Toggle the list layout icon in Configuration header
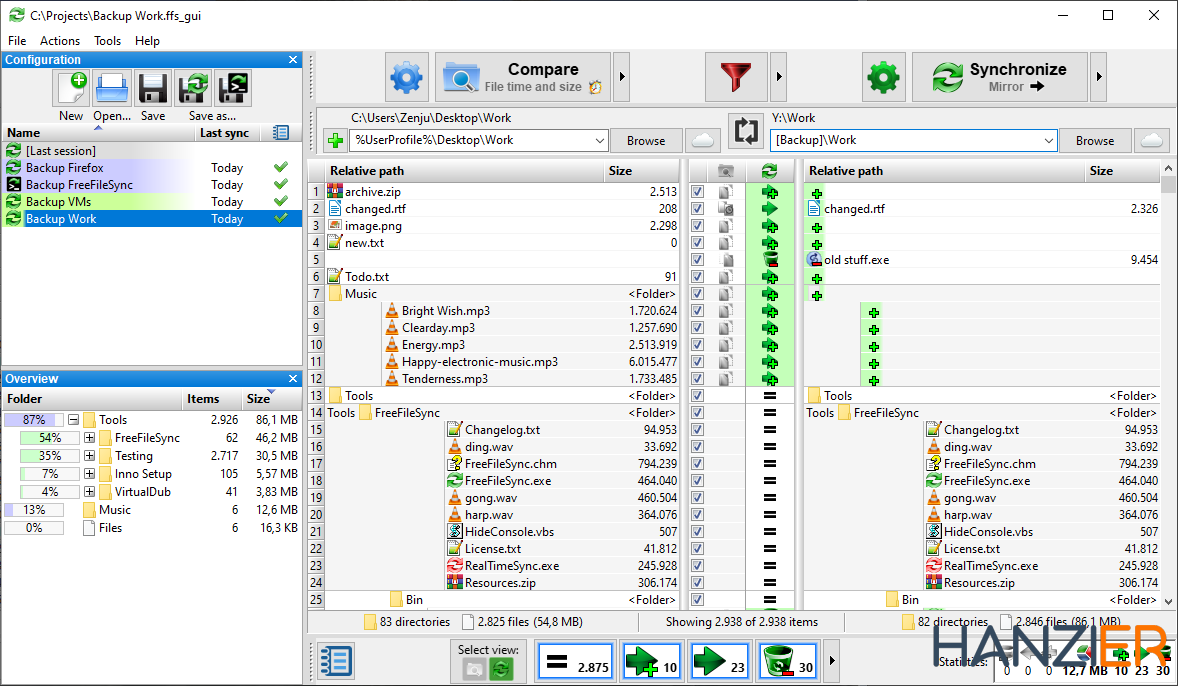1178x686 pixels. click(x=281, y=133)
